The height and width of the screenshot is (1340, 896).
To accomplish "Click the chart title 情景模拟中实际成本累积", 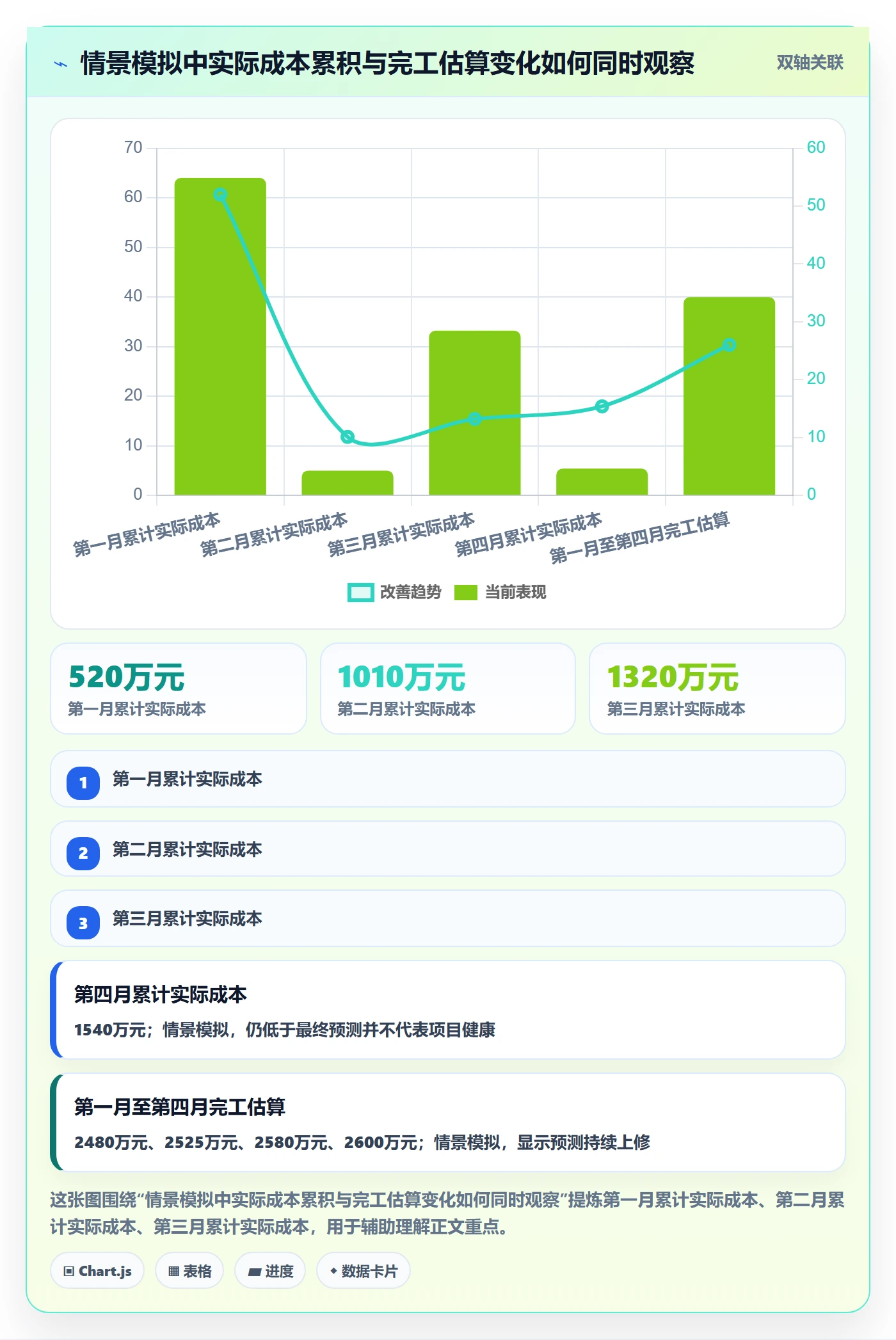I will point(387,63).
